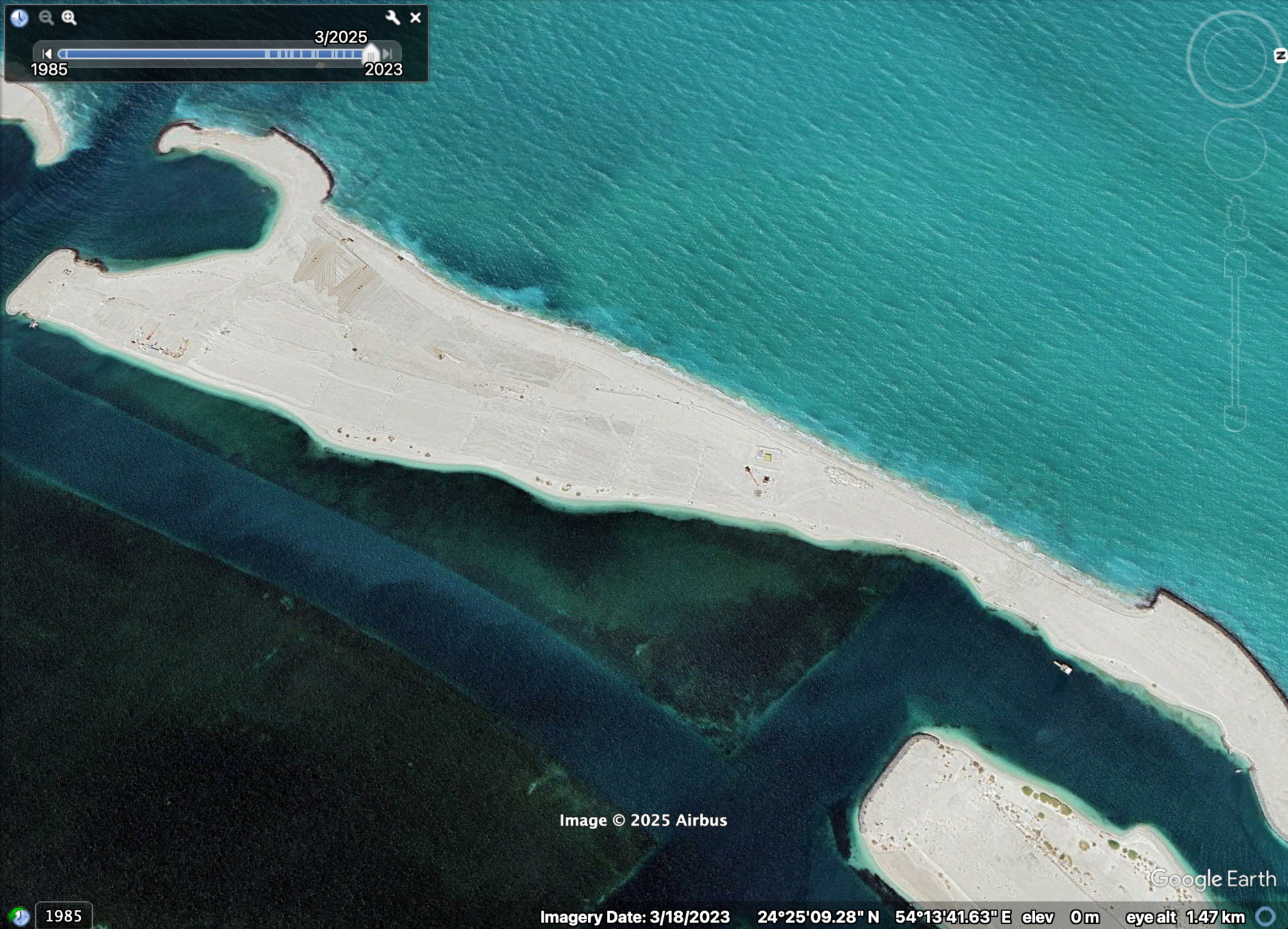Click the 1985 start date label

click(49, 69)
